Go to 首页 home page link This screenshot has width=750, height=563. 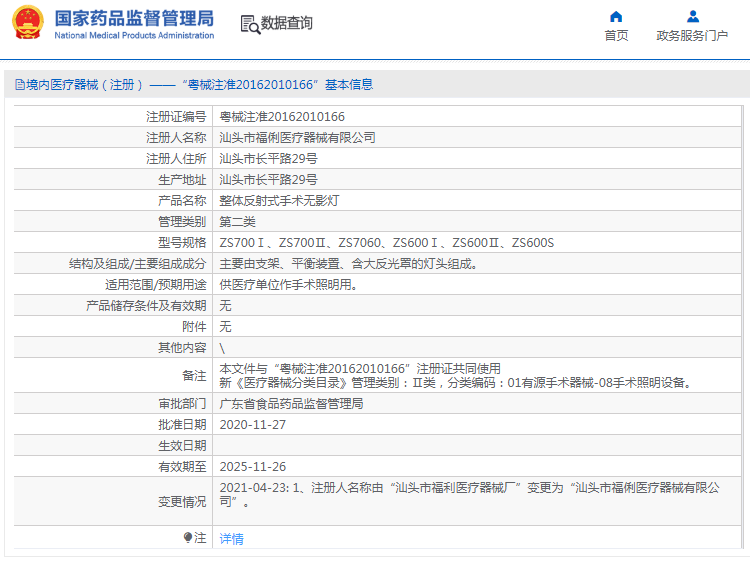point(616,35)
